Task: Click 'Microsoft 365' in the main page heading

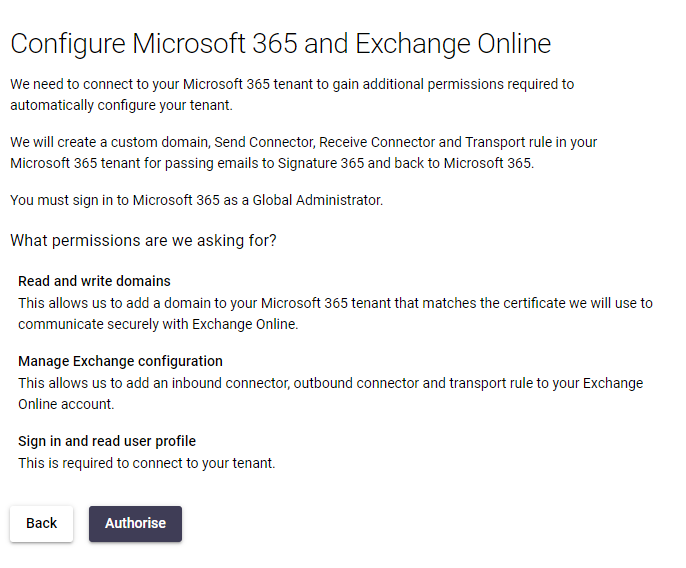Action: click(214, 44)
